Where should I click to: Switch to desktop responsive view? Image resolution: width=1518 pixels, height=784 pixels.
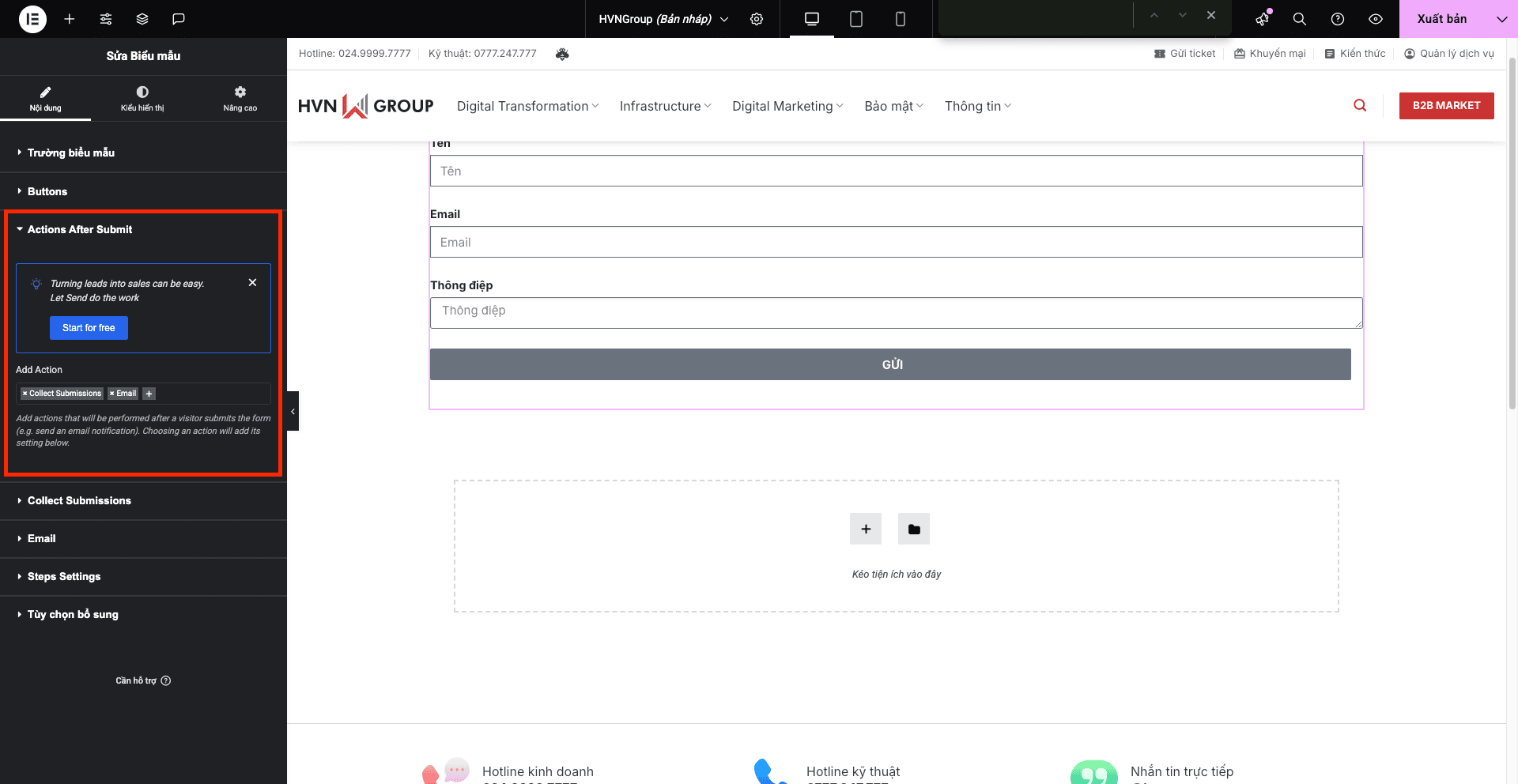[x=812, y=19]
